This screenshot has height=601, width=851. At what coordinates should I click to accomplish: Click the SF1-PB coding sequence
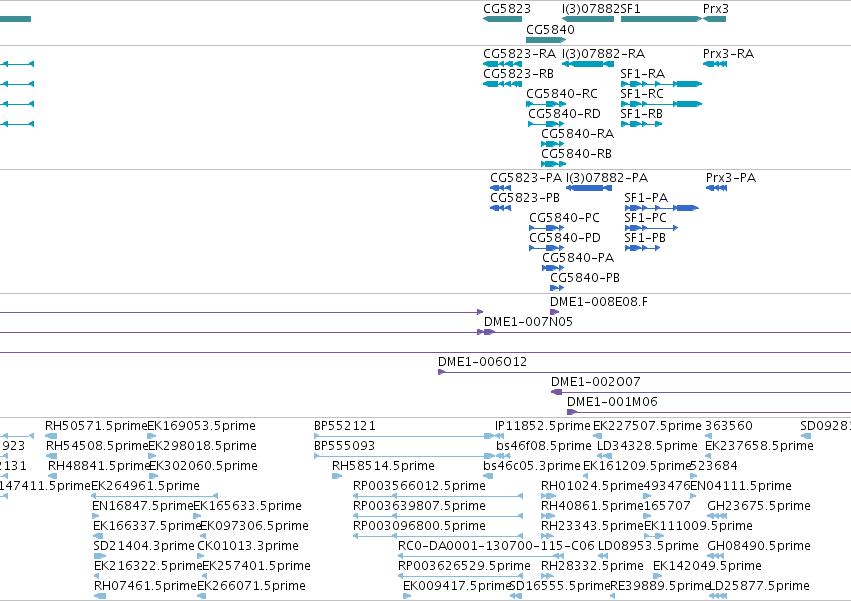[x=644, y=238]
